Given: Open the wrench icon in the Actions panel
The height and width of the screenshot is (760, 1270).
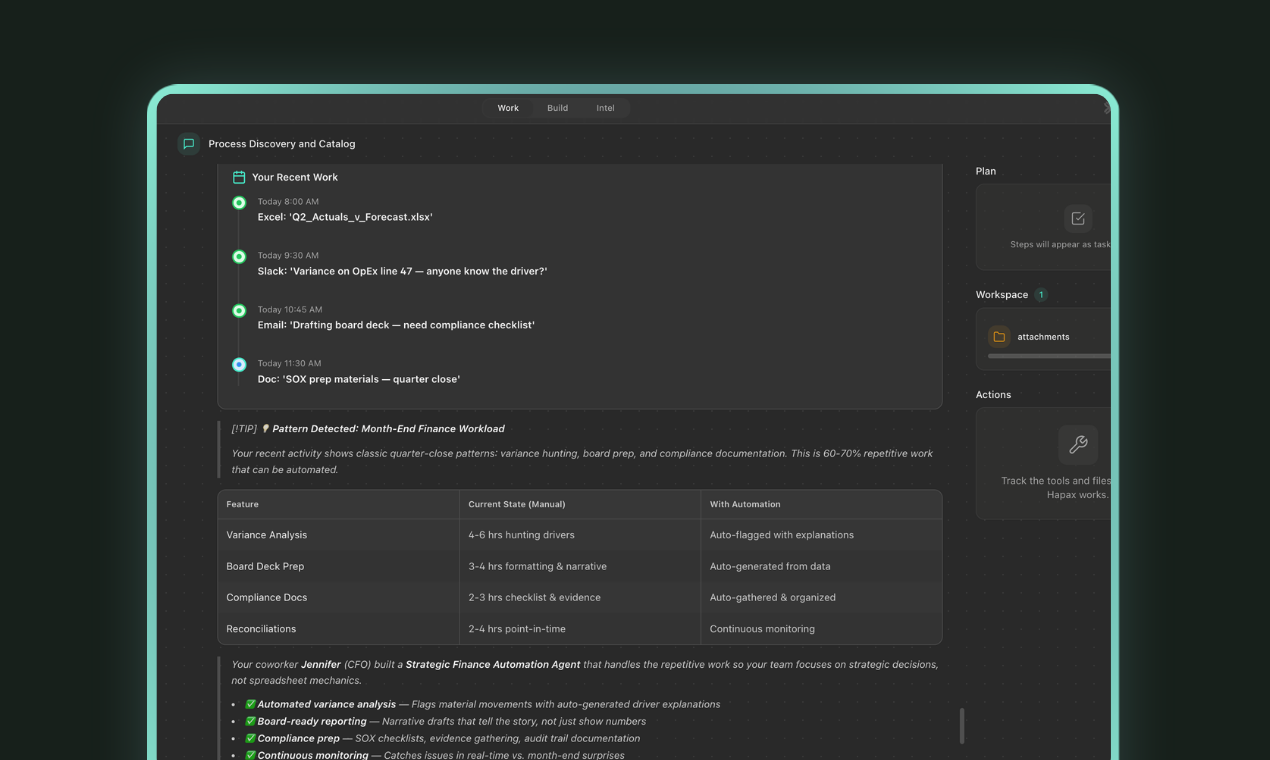Looking at the screenshot, I should 1077,444.
